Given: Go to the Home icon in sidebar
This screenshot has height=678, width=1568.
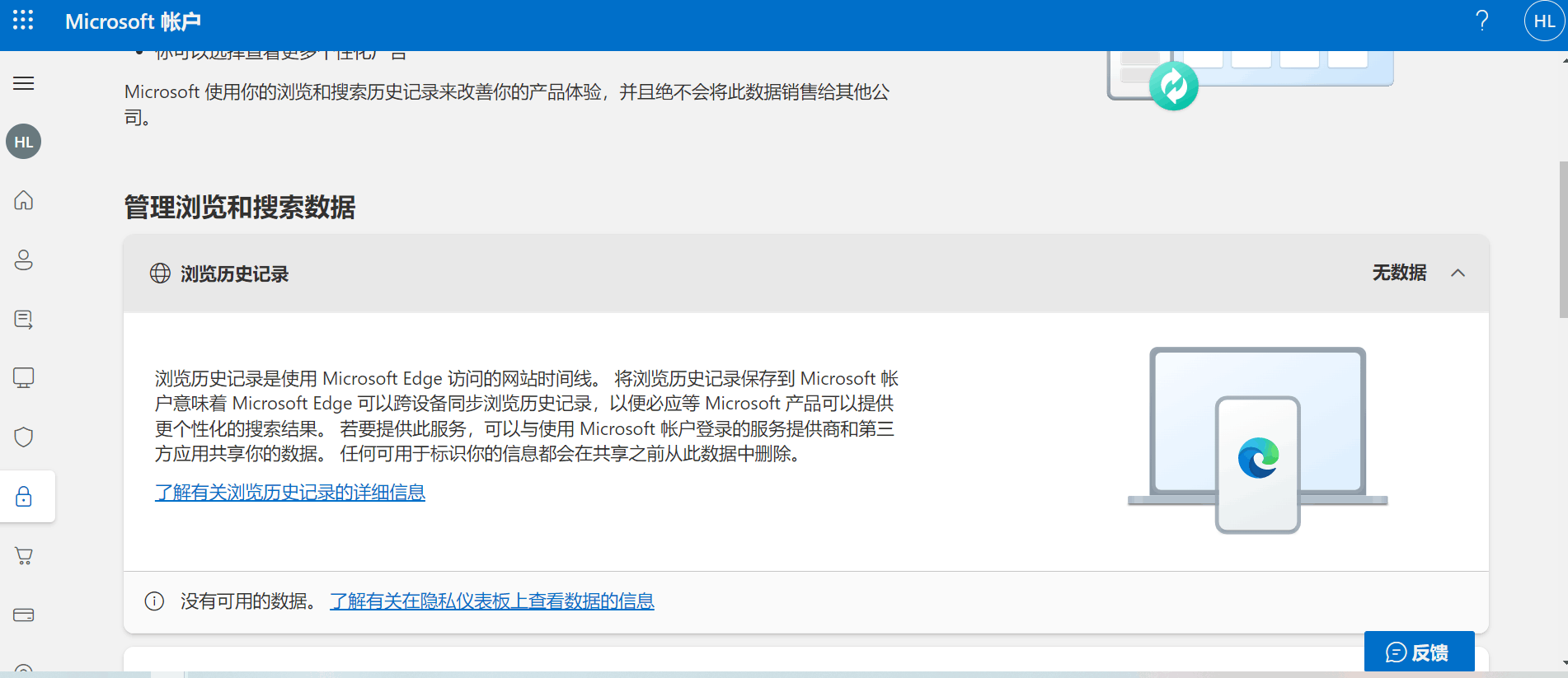Looking at the screenshot, I should coord(24,200).
